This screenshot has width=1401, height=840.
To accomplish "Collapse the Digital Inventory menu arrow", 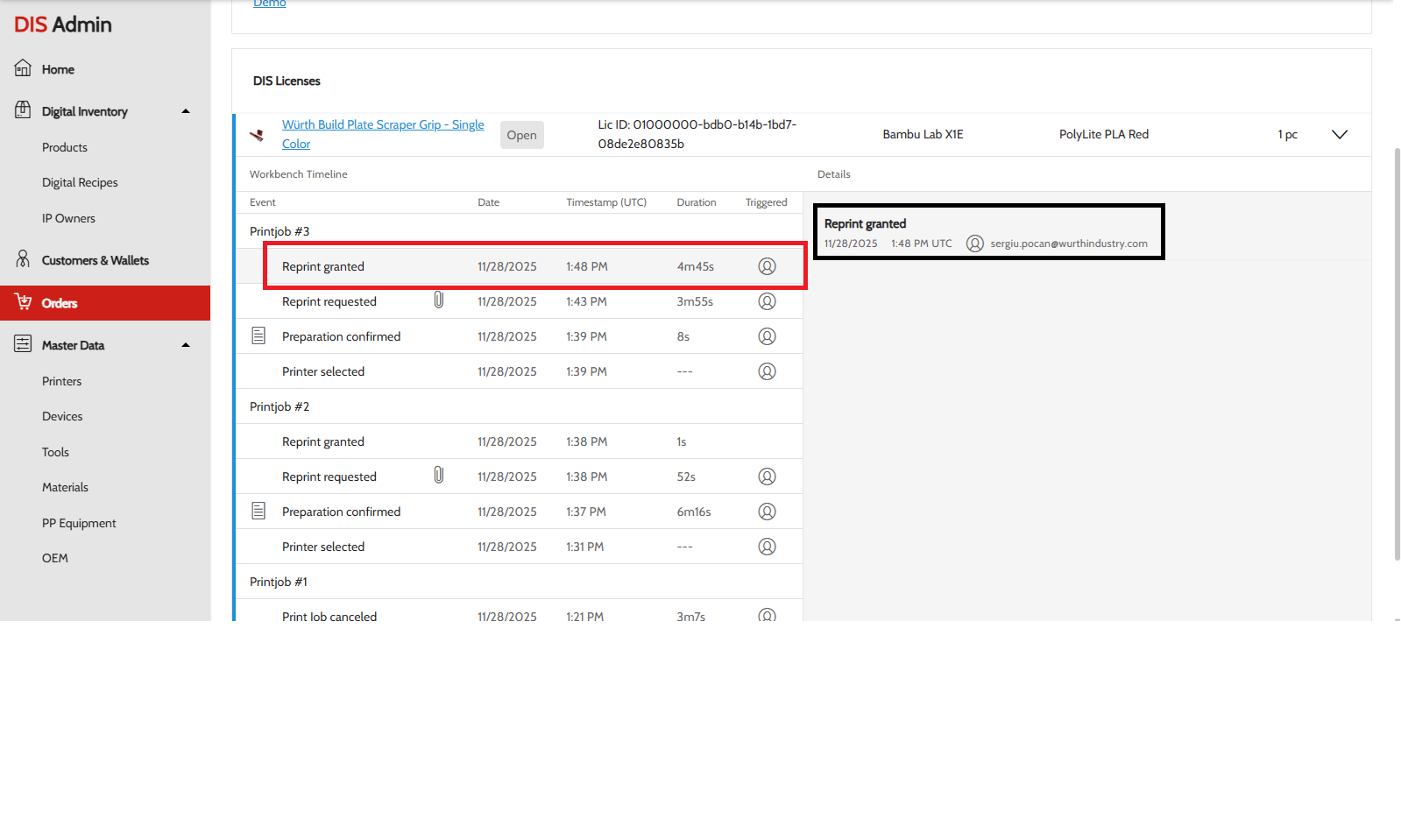I will 186,111.
